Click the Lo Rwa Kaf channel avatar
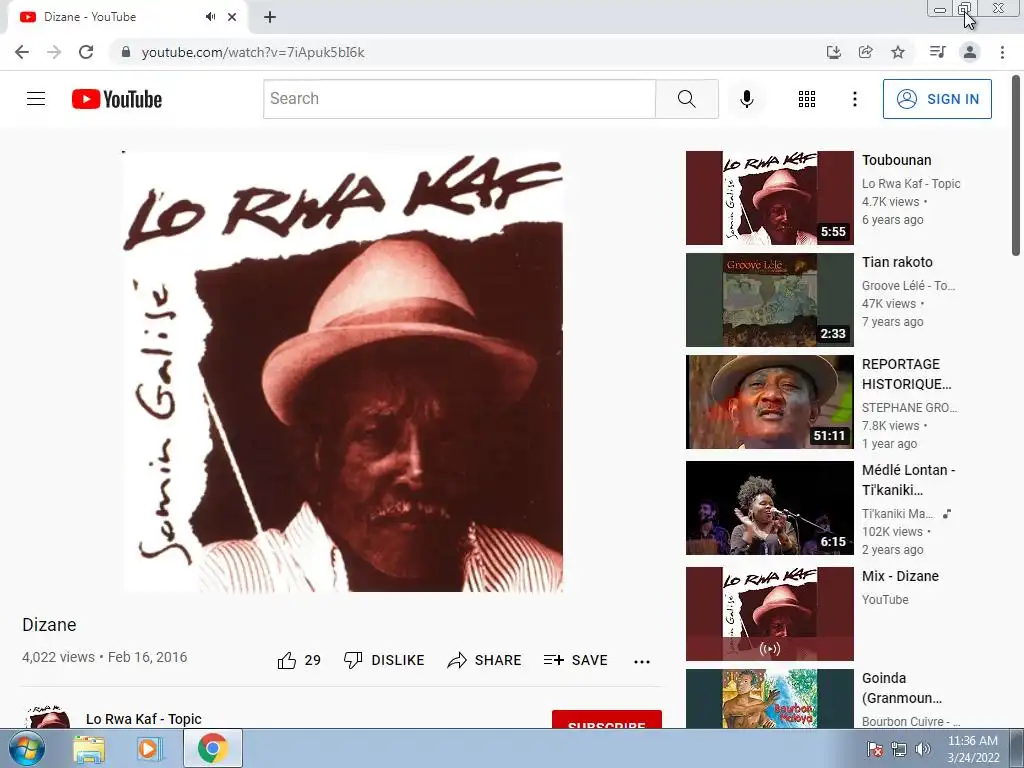This screenshot has width=1024, height=768. 48,717
